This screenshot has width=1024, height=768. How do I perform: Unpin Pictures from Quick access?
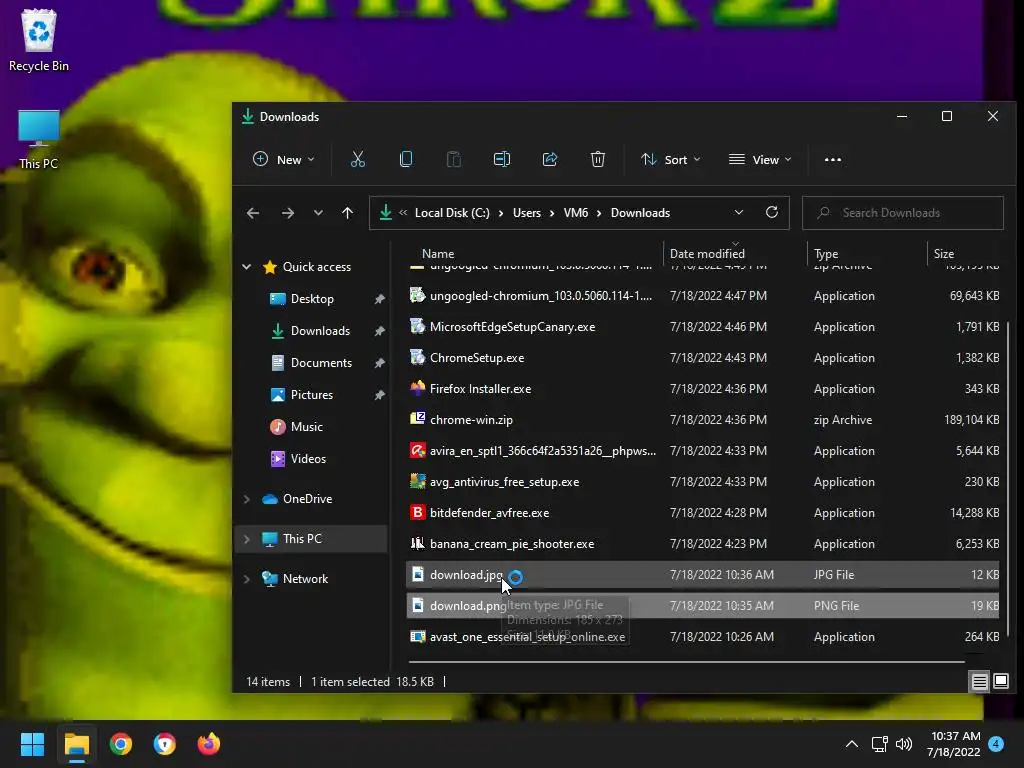pos(379,395)
